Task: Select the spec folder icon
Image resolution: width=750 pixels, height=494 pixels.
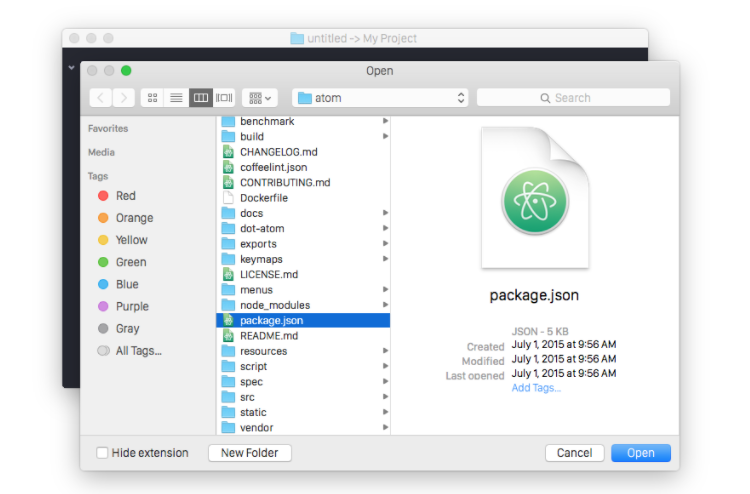Action: click(x=228, y=382)
